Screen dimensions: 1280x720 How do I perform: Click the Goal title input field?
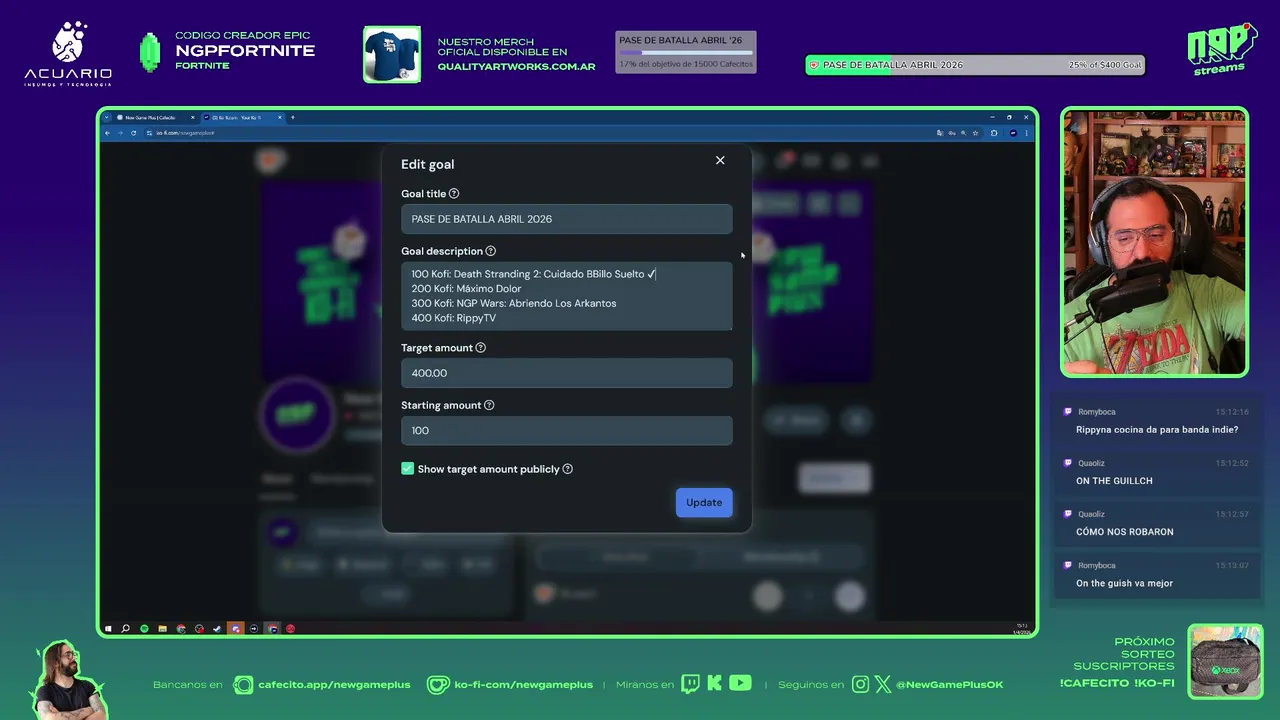(567, 219)
